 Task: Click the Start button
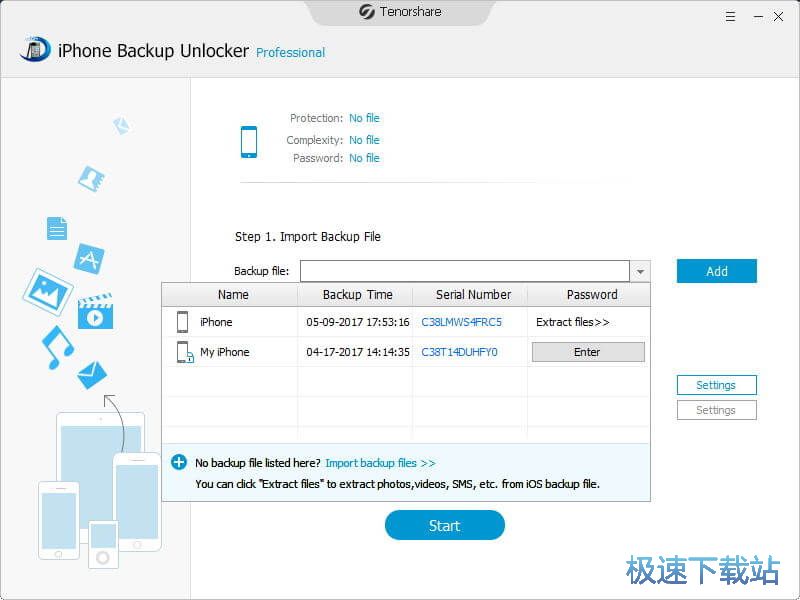coord(444,526)
